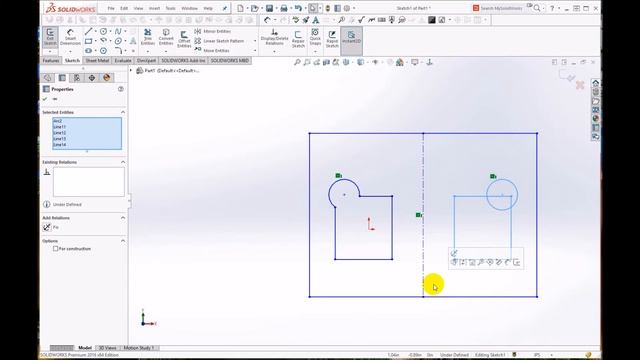640x360 pixels.
Task: Open the Quick Snaps tool
Action: pyautogui.click(x=315, y=36)
